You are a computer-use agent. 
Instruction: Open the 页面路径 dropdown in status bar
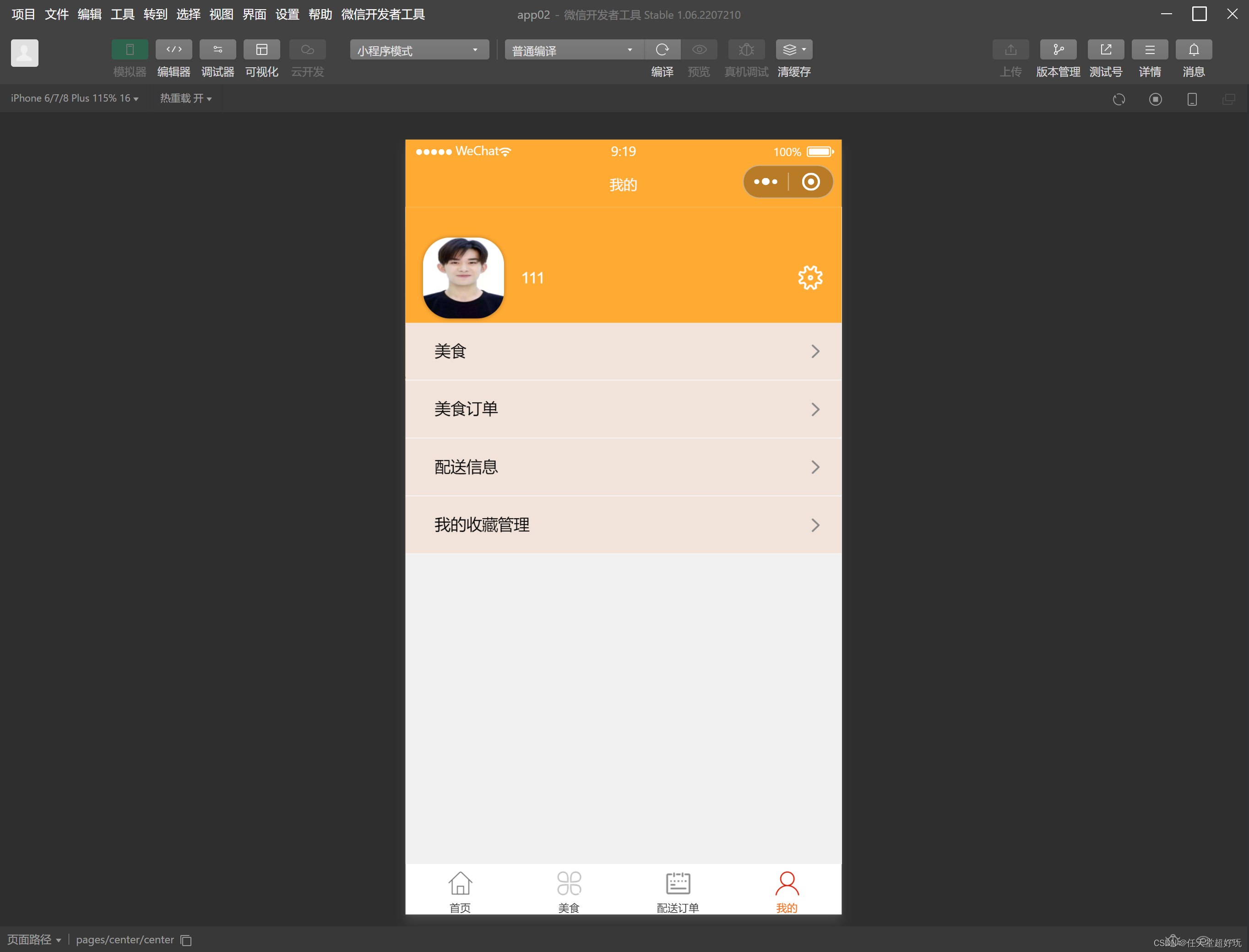[34, 940]
